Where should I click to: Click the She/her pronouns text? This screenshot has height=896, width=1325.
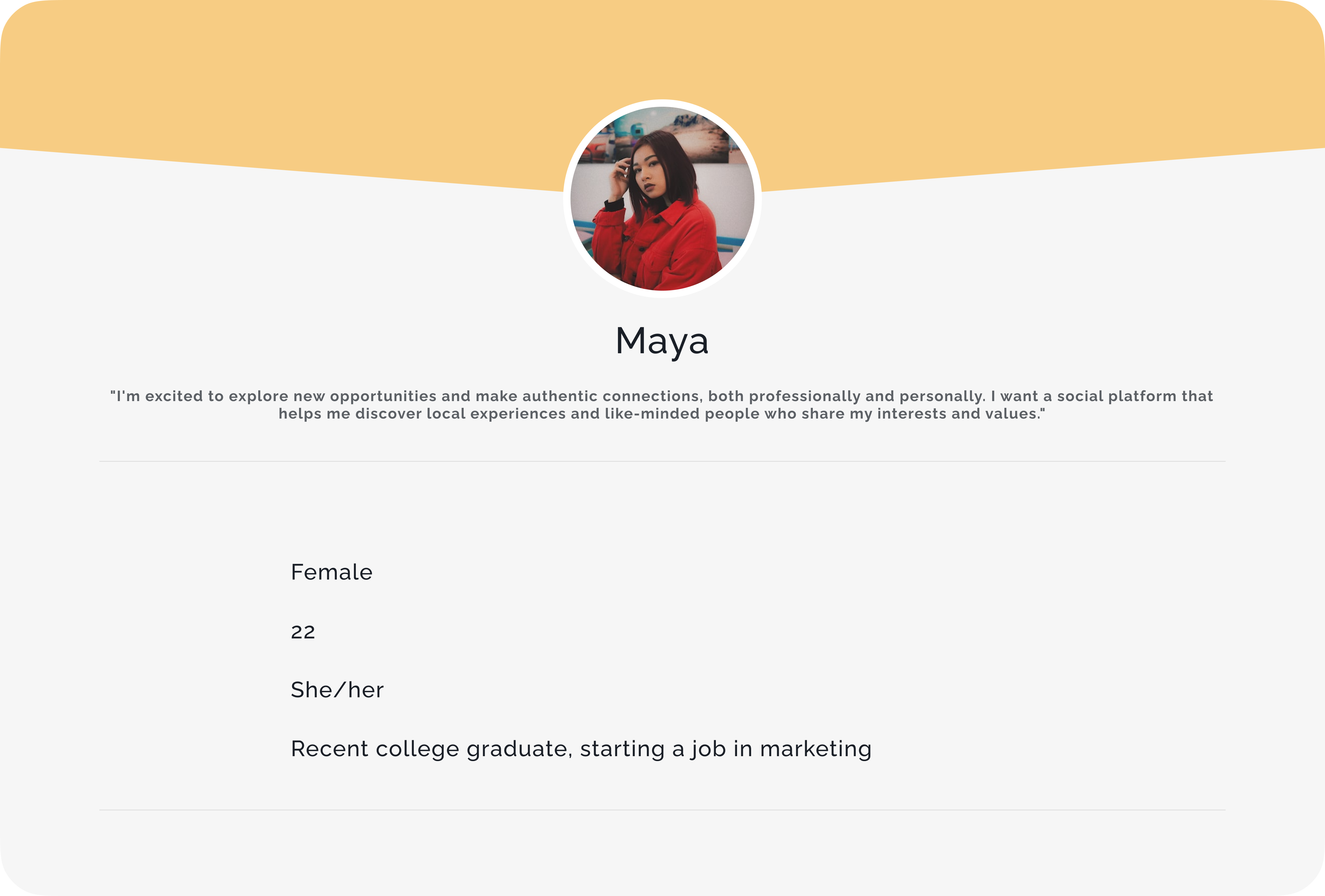[337, 690]
